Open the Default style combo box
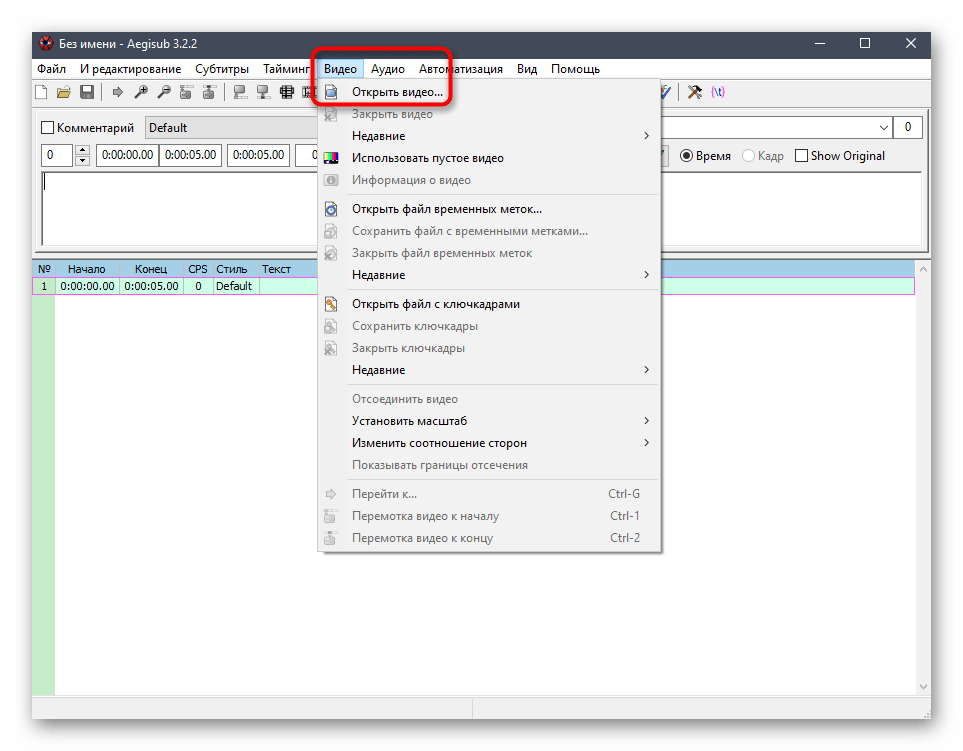Image resolution: width=963 pixels, height=751 pixels. coord(232,128)
